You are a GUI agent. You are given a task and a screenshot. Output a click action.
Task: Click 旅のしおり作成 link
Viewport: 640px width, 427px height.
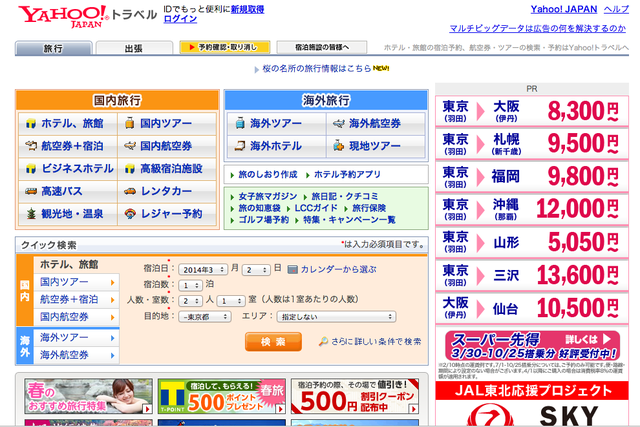[268, 175]
